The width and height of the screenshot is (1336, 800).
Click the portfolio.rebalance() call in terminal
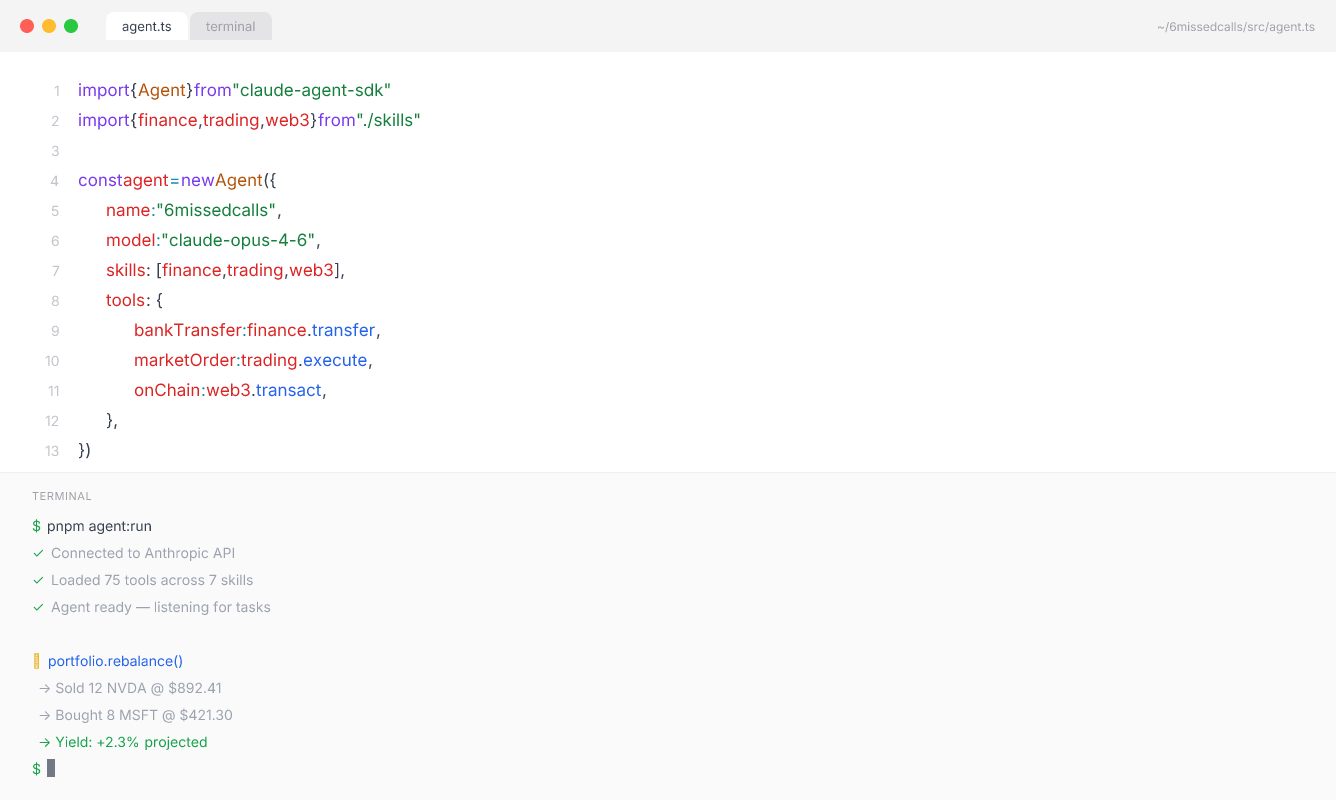115,661
